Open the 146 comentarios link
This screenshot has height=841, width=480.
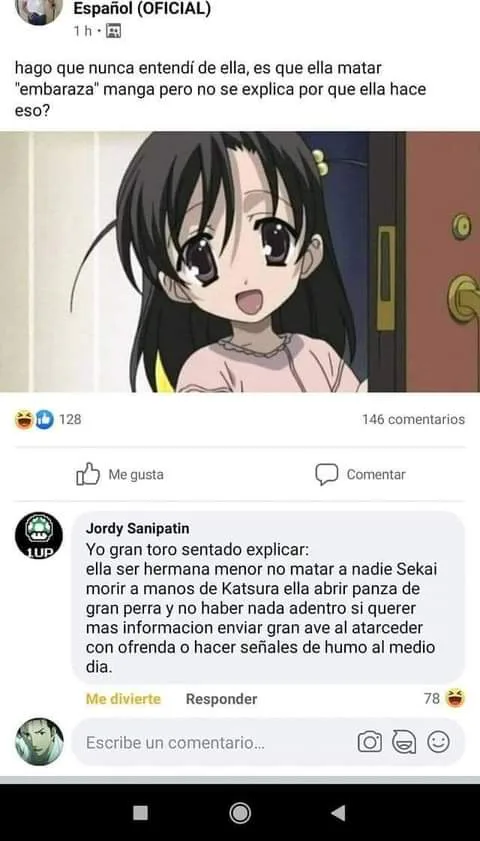coord(413,419)
